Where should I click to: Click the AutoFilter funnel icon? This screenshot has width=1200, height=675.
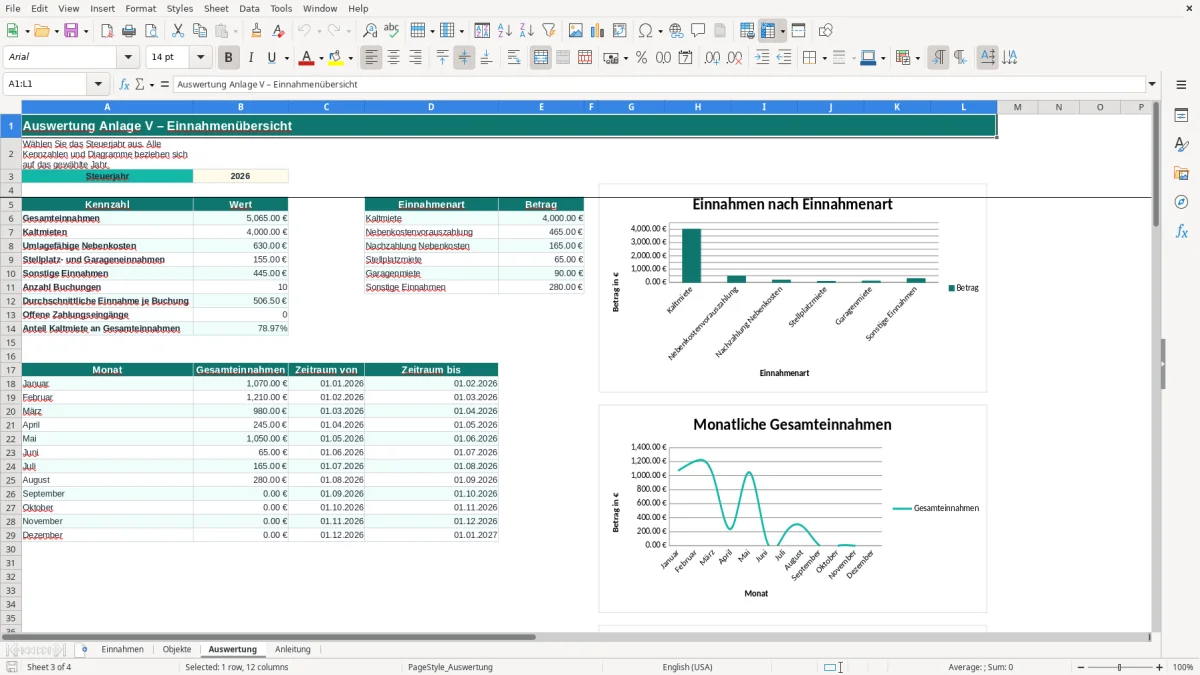coord(548,31)
